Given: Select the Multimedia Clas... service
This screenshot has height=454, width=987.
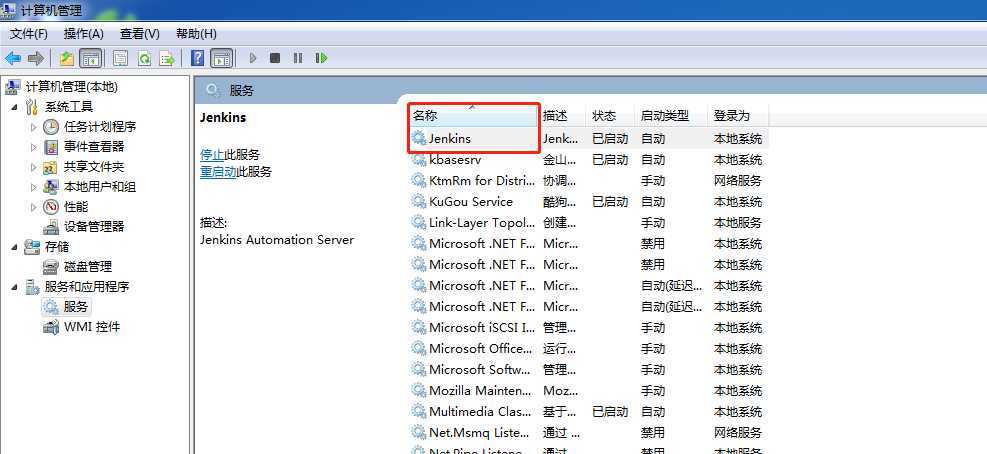Looking at the screenshot, I should point(588,412).
